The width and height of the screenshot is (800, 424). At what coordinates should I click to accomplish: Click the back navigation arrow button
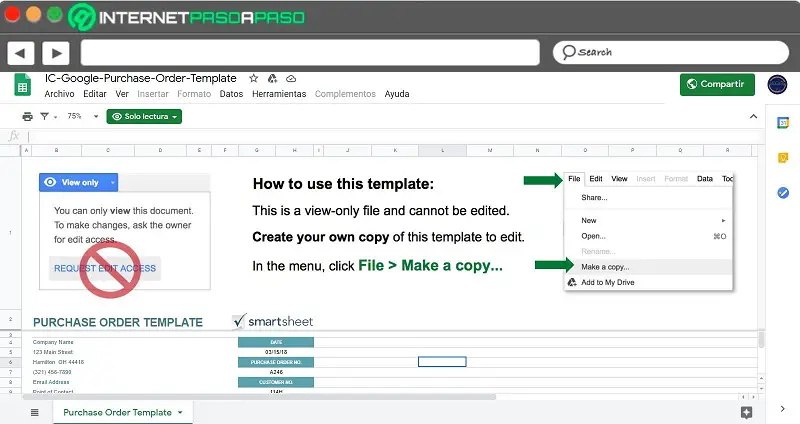coord(20,53)
